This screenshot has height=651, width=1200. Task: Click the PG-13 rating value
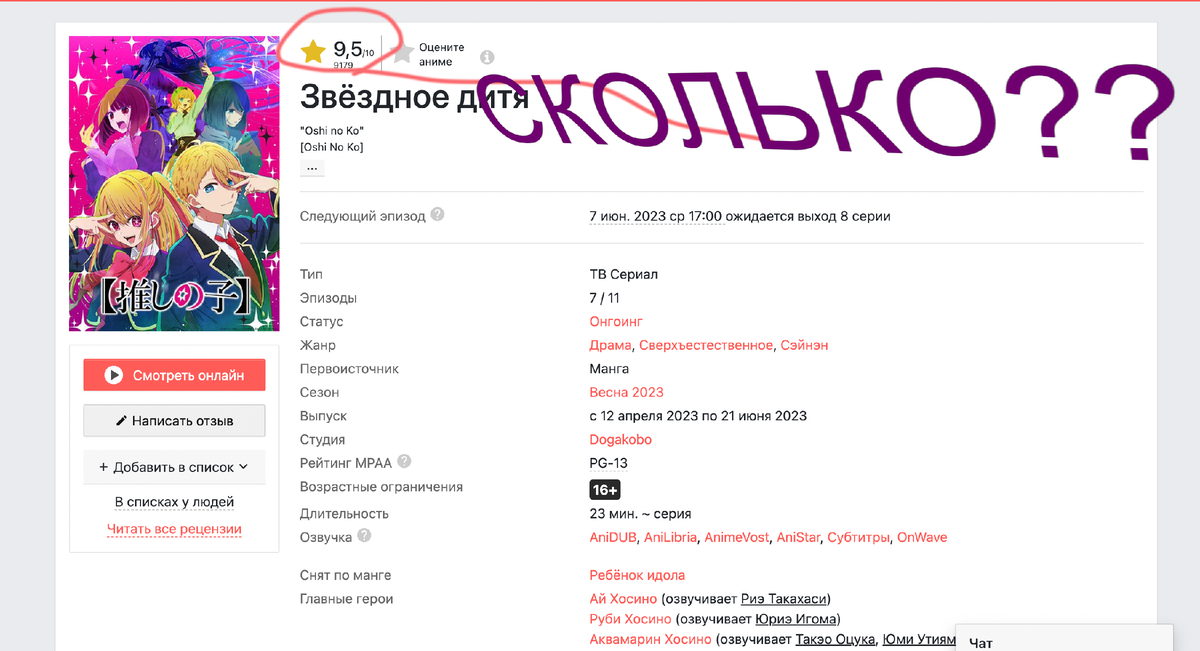pos(609,463)
